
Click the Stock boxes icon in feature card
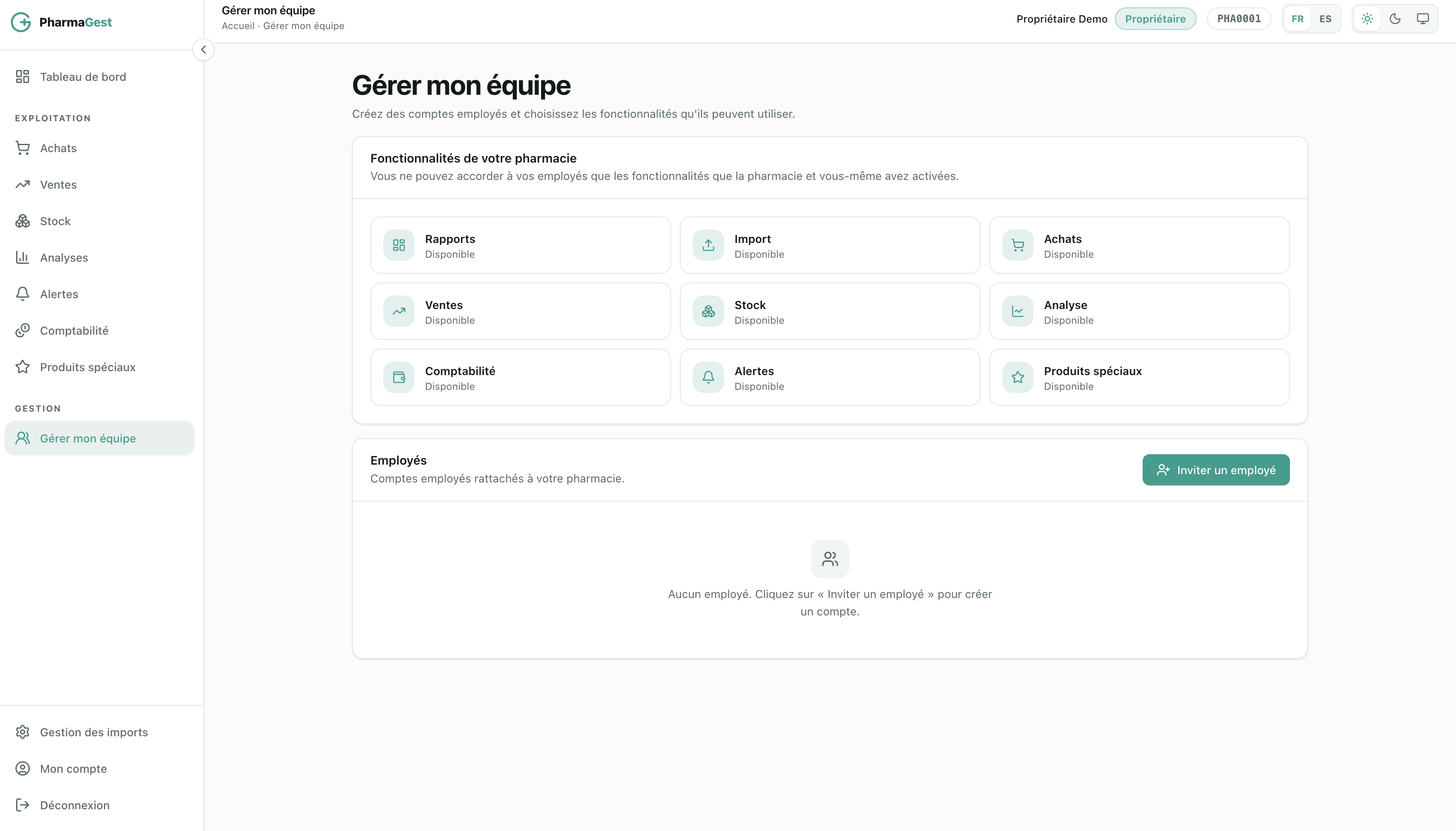point(708,312)
